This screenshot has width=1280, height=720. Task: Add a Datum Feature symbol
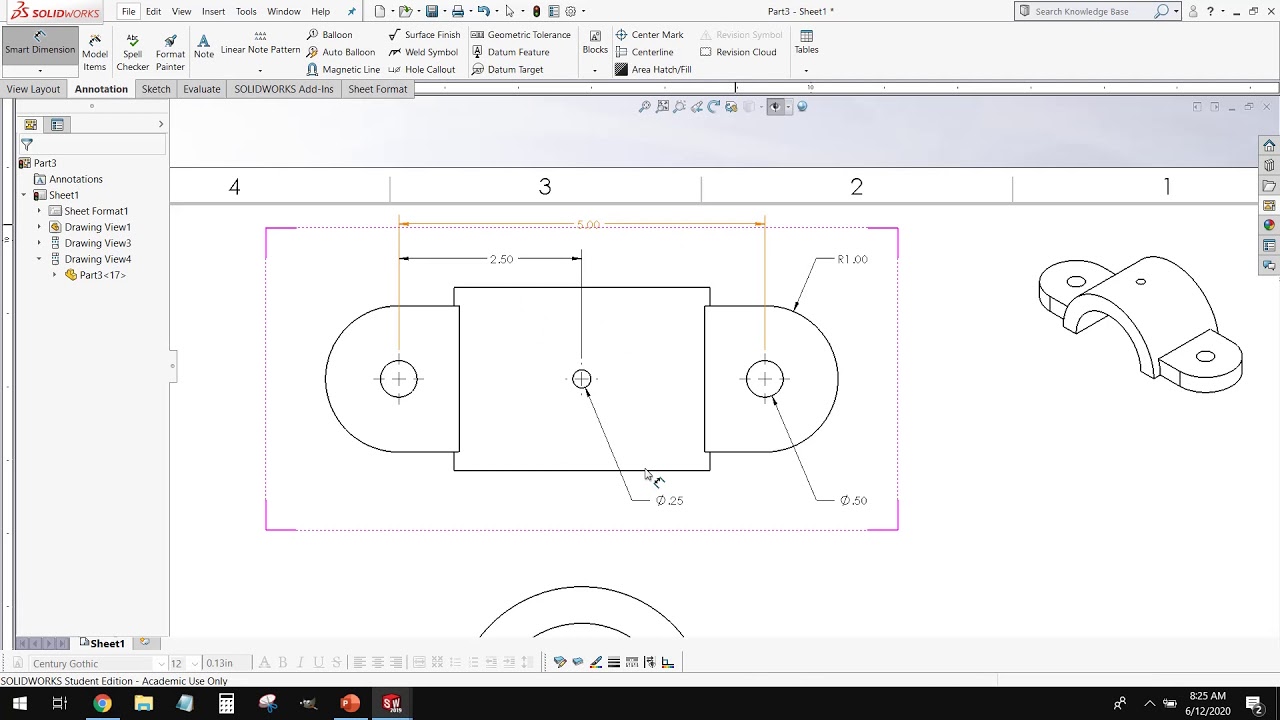[510, 52]
